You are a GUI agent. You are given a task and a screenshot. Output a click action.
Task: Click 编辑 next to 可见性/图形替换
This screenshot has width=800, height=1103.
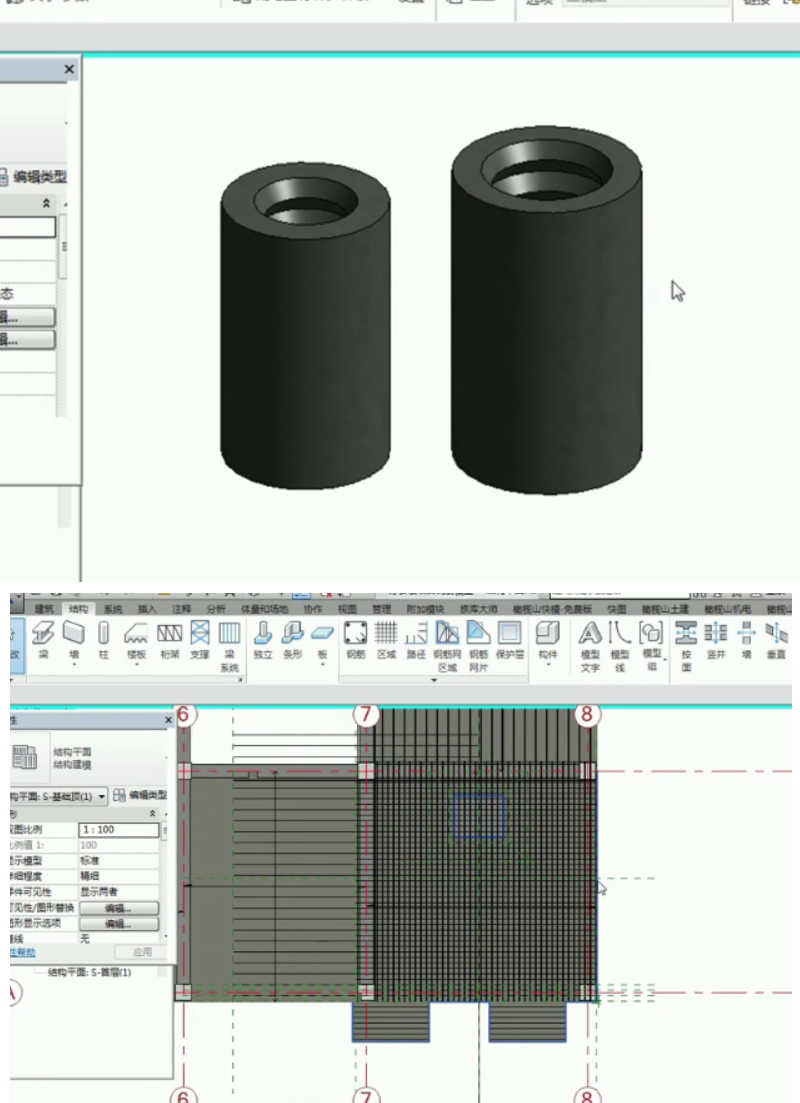pos(120,908)
